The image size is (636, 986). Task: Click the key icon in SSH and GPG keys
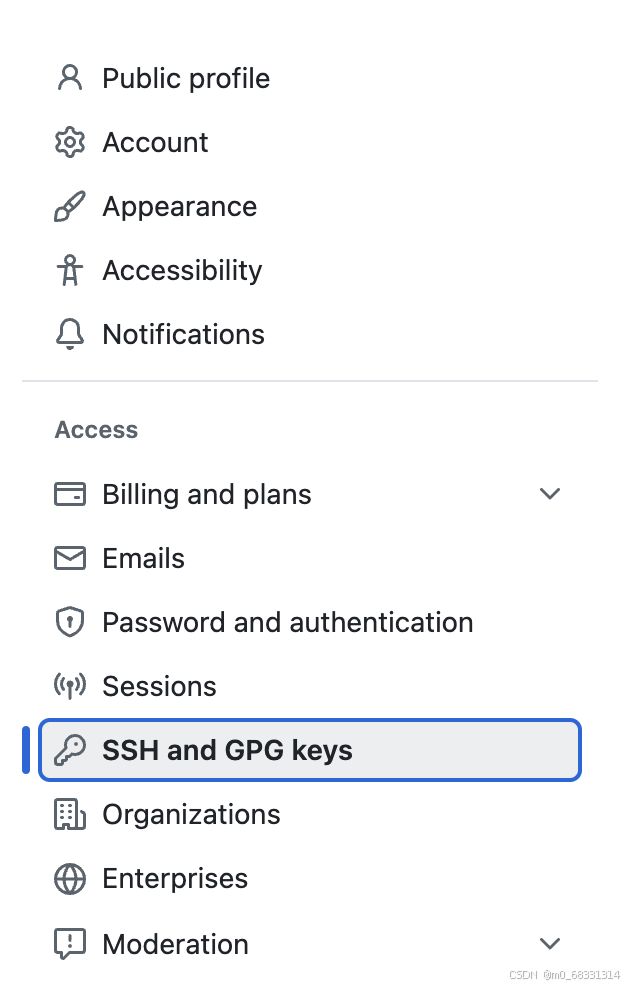tap(70, 750)
